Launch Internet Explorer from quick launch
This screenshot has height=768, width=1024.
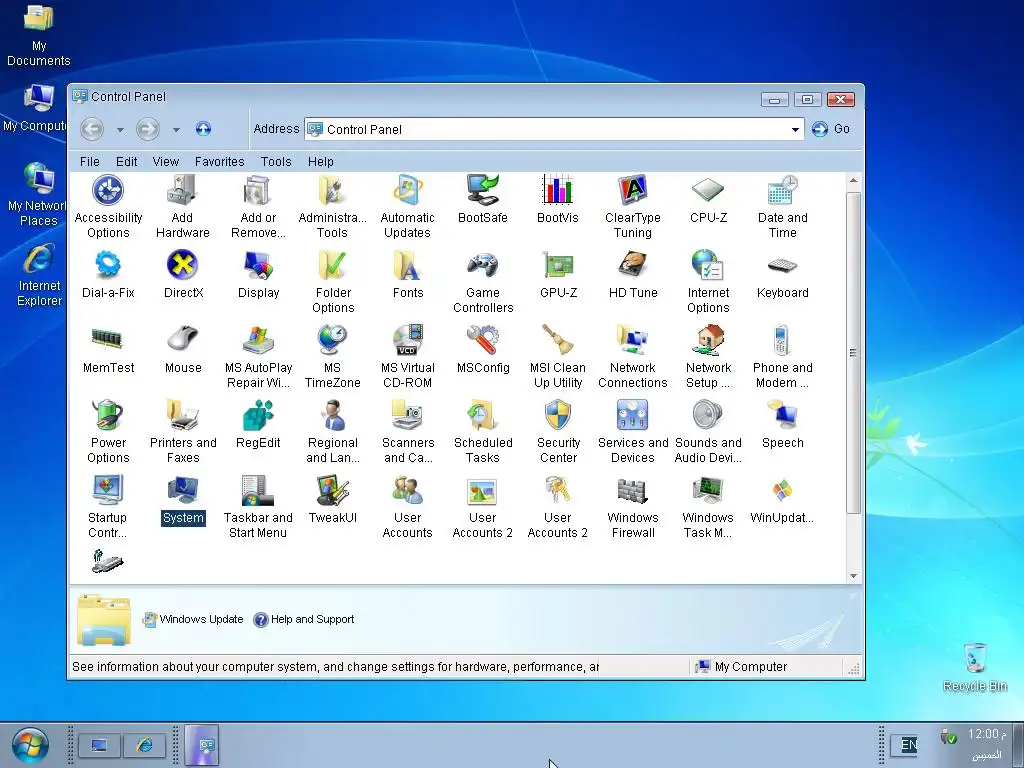coord(144,745)
